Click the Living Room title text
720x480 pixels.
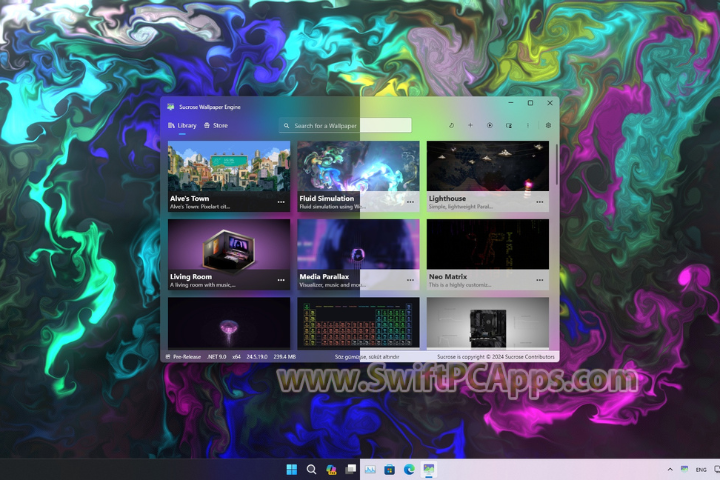pyautogui.click(x=191, y=277)
